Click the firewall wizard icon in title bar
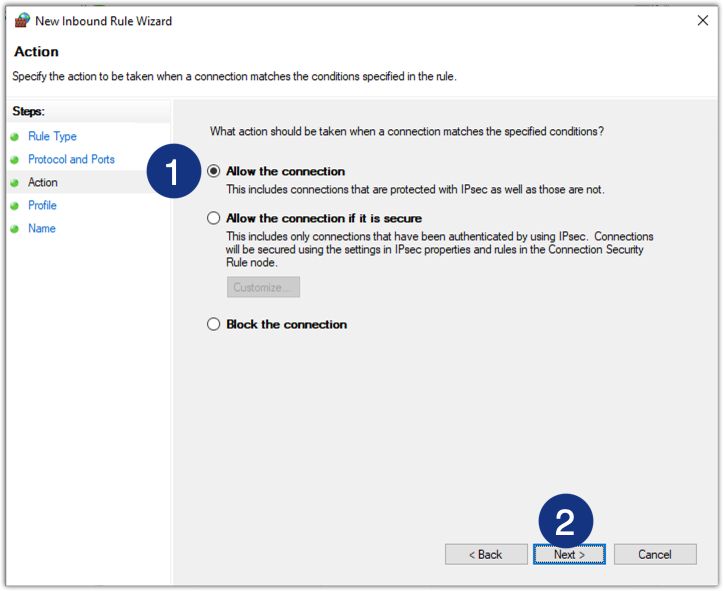Screen dimensions: 723x591 point(22,21)
